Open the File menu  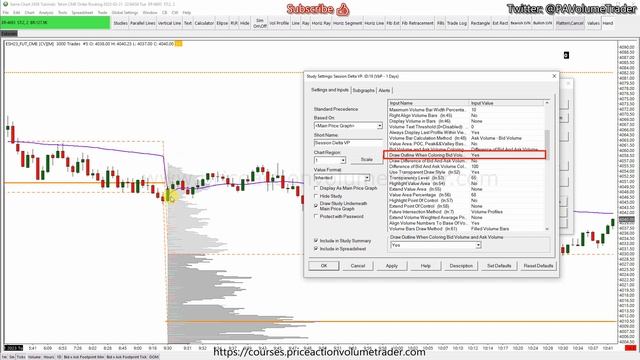(x=5, y=13)
